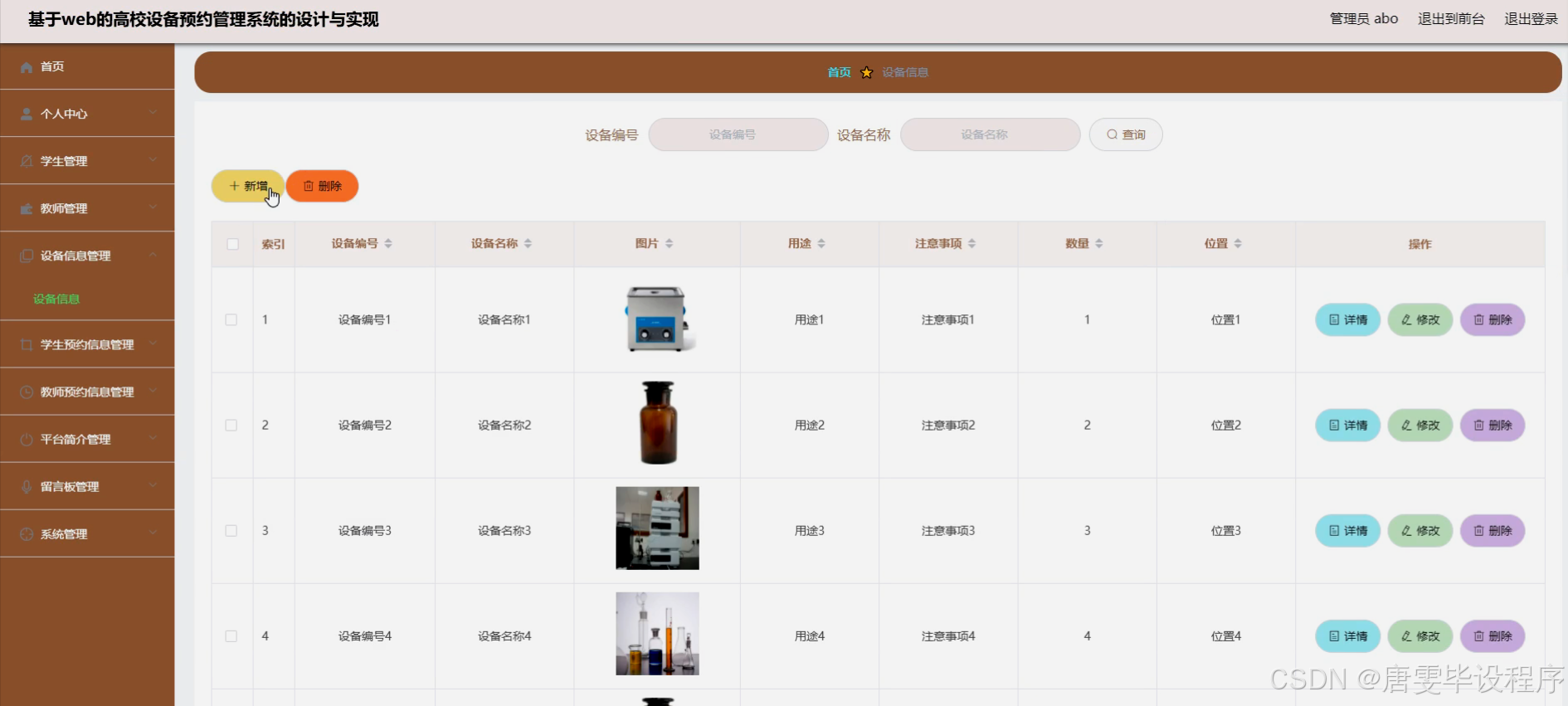Select the header select-all checkbox
This screenshot has height=706, width=1568.
point(232,244)
